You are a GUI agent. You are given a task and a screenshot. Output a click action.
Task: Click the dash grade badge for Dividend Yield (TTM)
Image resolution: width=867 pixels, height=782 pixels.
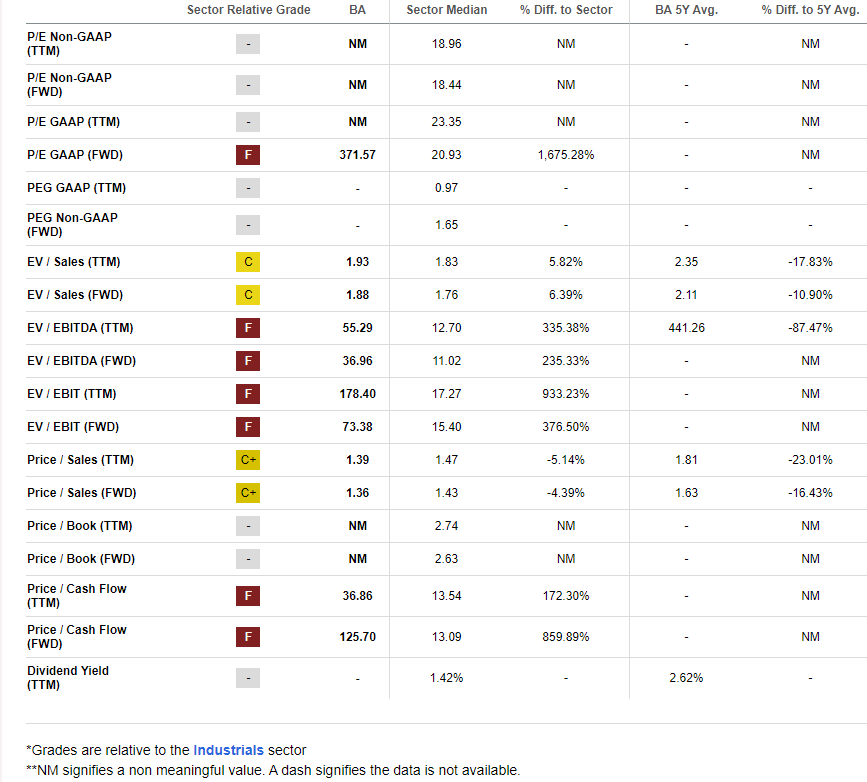248,677
